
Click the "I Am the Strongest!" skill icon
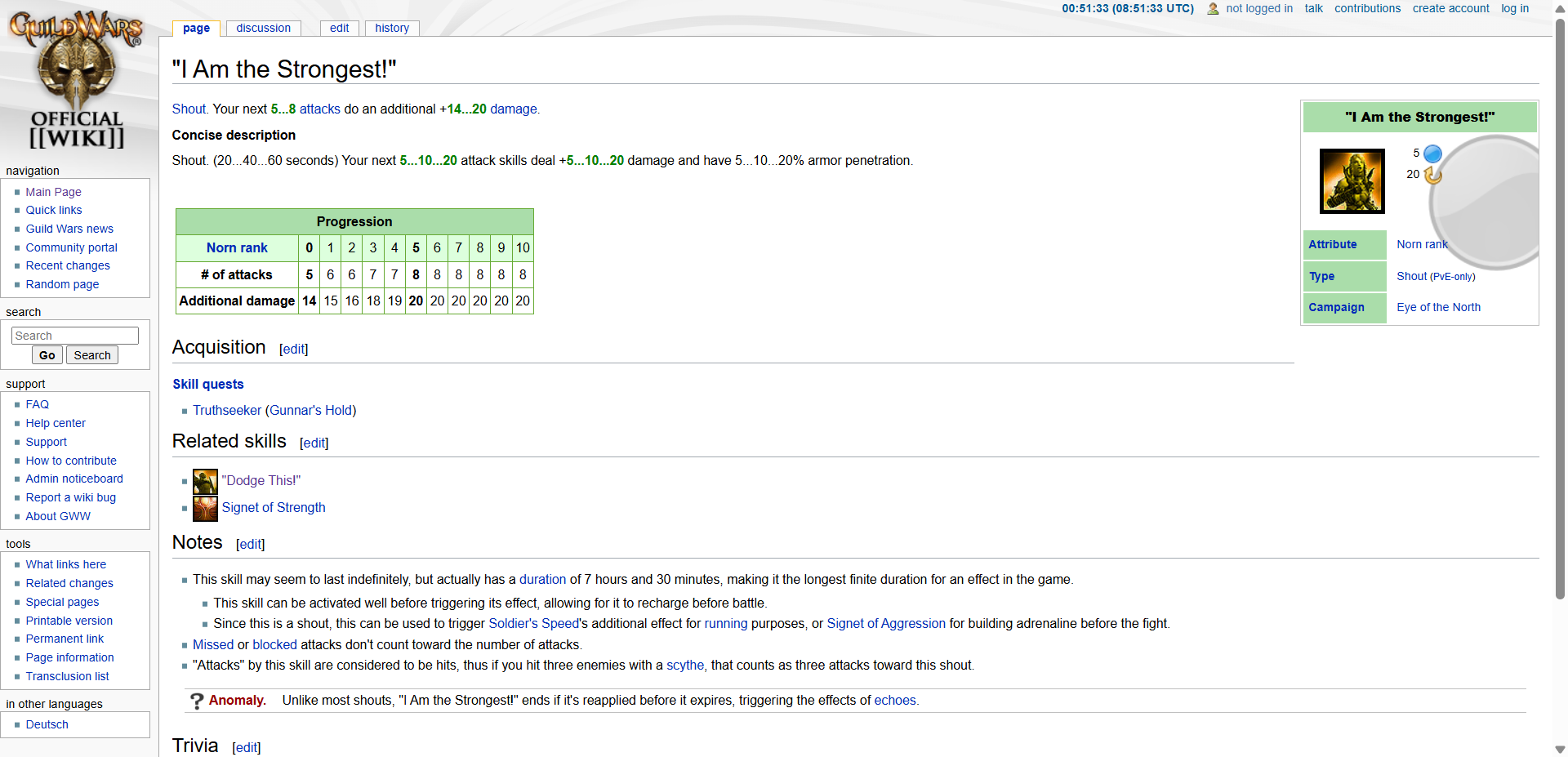(1352, 180)
